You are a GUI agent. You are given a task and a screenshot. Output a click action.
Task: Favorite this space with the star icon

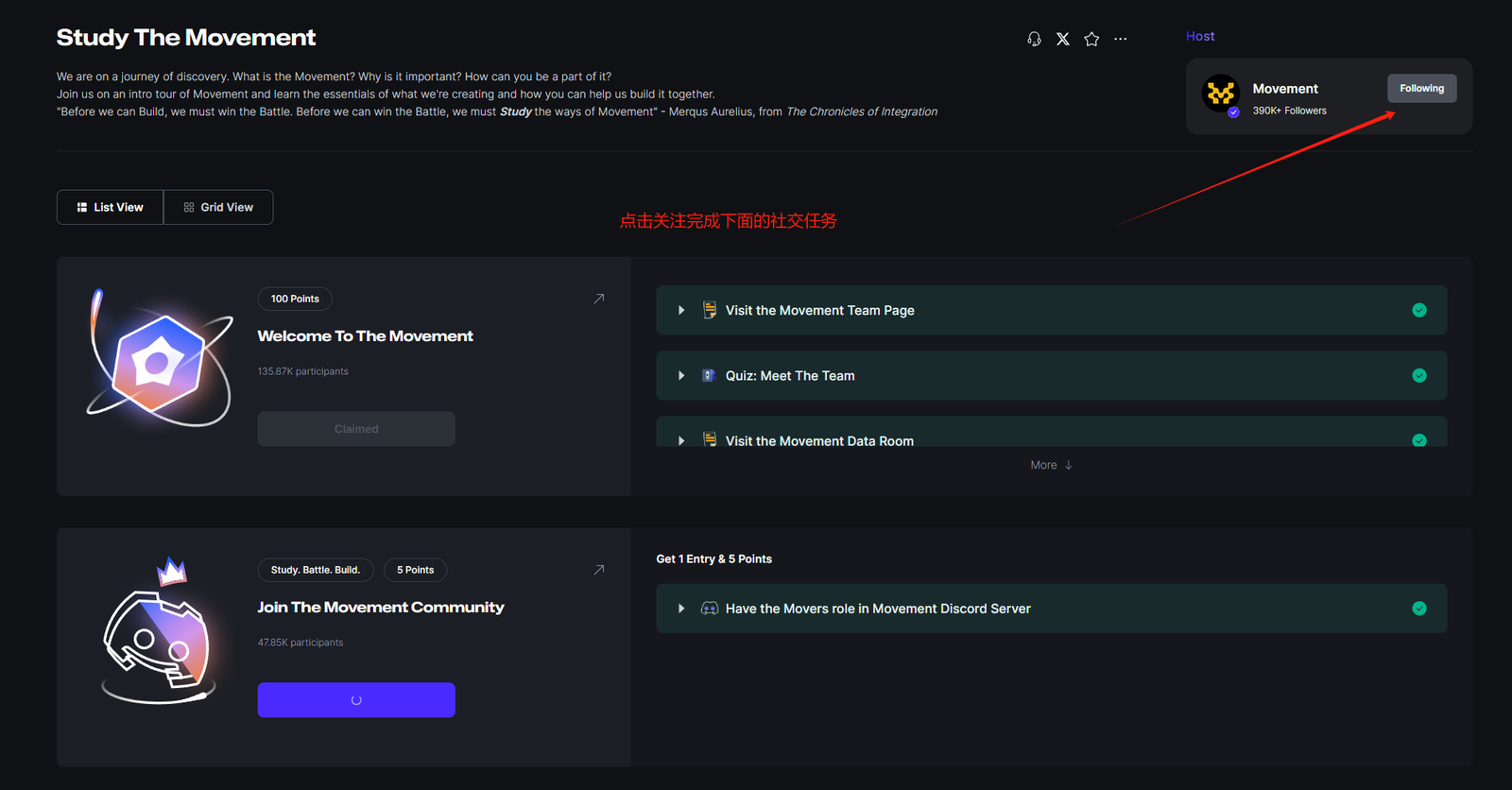coord(1091,39)
